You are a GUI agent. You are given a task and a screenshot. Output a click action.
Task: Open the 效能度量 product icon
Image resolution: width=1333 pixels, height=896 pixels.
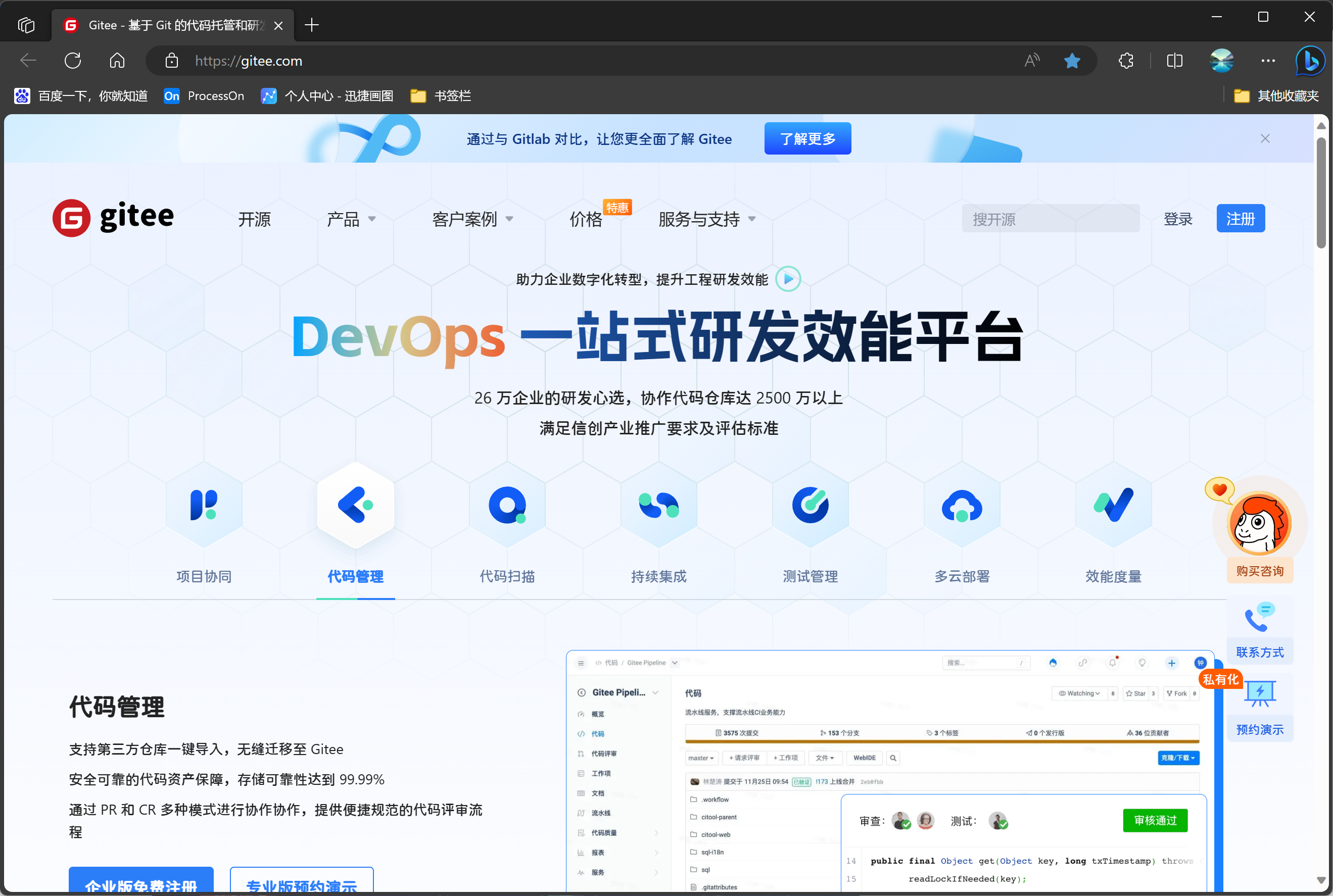coord(1113,505)
